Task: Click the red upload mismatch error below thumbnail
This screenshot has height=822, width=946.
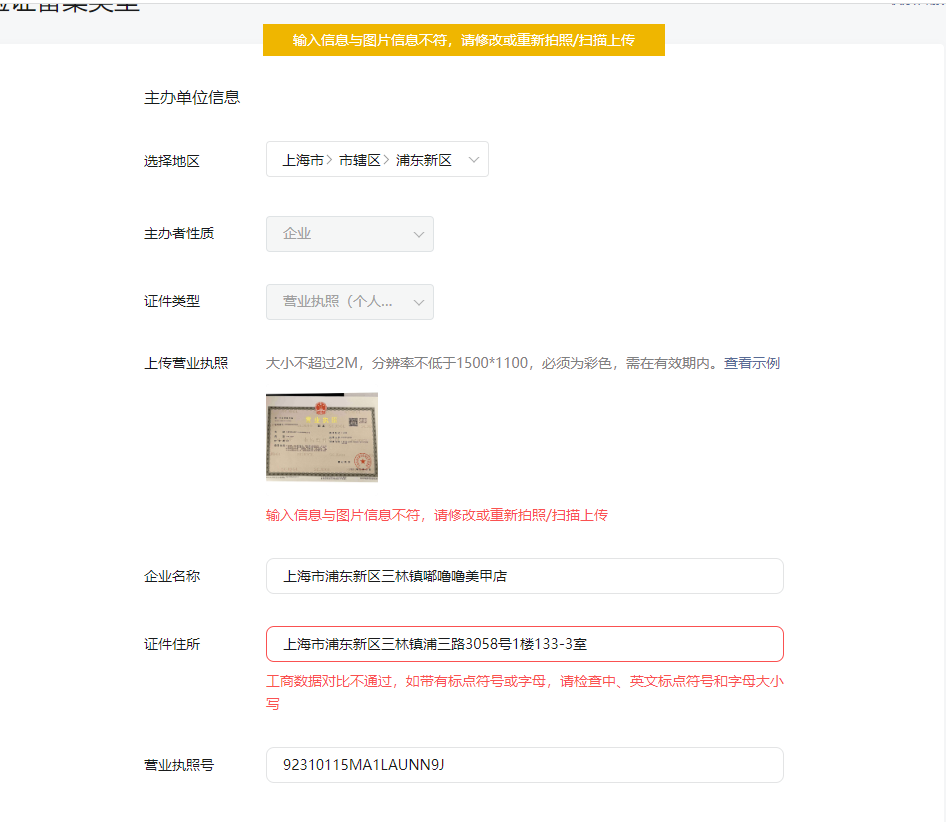Action: click(437, 515)
